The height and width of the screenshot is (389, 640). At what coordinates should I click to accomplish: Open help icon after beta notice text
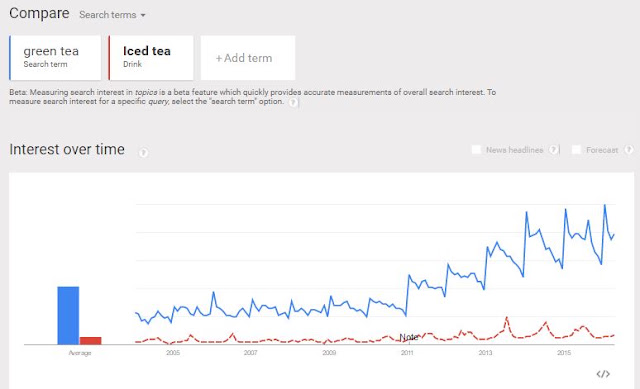tap(293, 102)
